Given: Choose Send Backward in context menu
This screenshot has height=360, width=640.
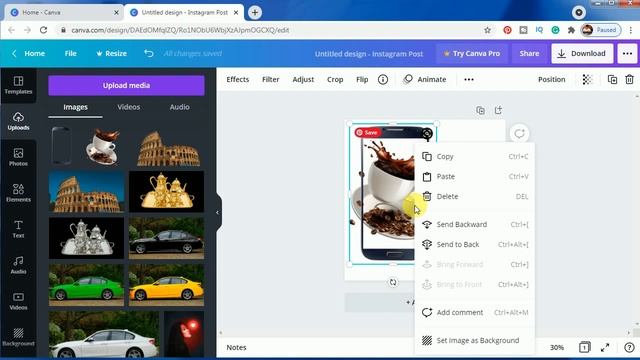Looking at the screenshot, I should [x=474, y=224].
